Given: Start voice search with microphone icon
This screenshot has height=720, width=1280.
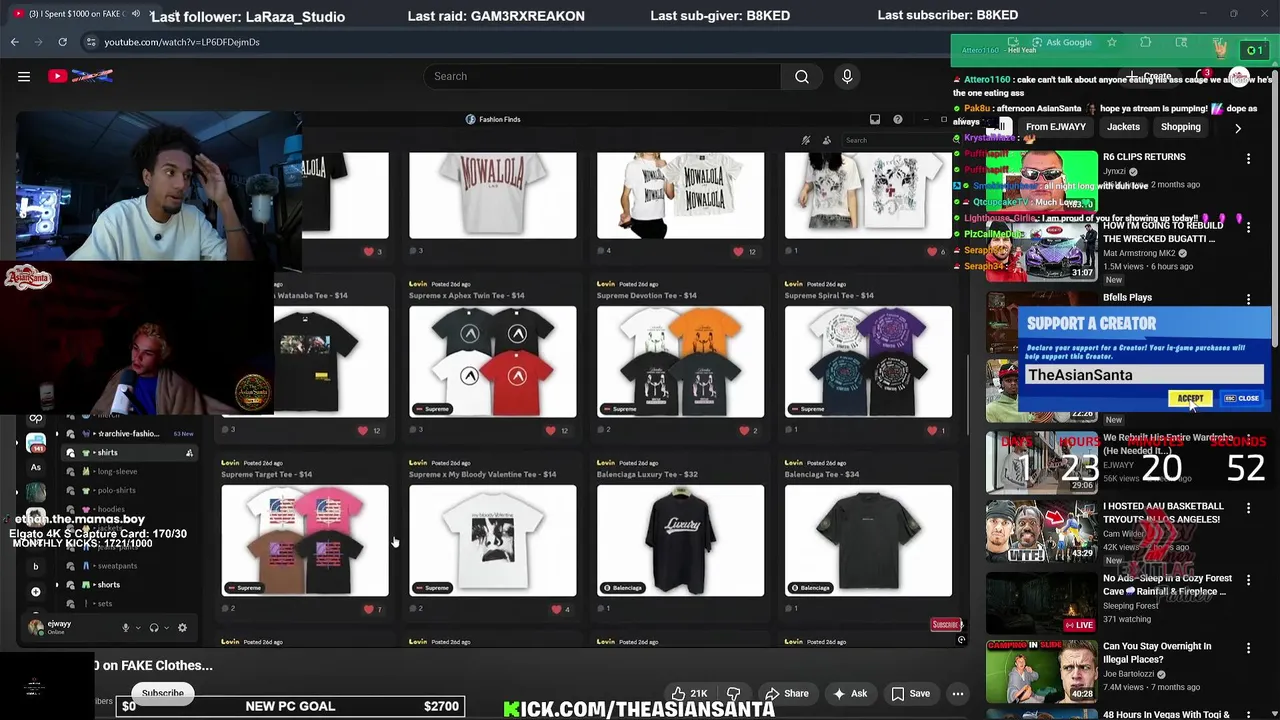Looking at the screenshot, I should click(847, 76).
